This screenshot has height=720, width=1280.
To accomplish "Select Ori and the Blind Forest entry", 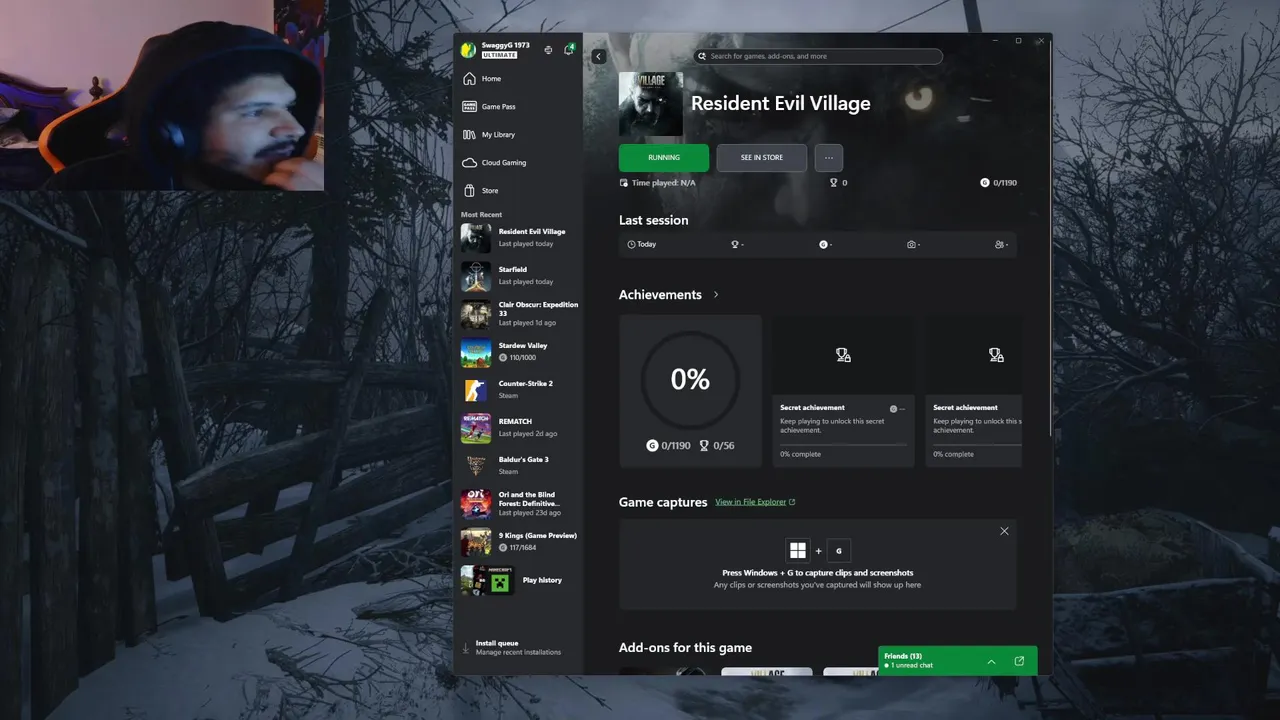I will click(518, 504).
